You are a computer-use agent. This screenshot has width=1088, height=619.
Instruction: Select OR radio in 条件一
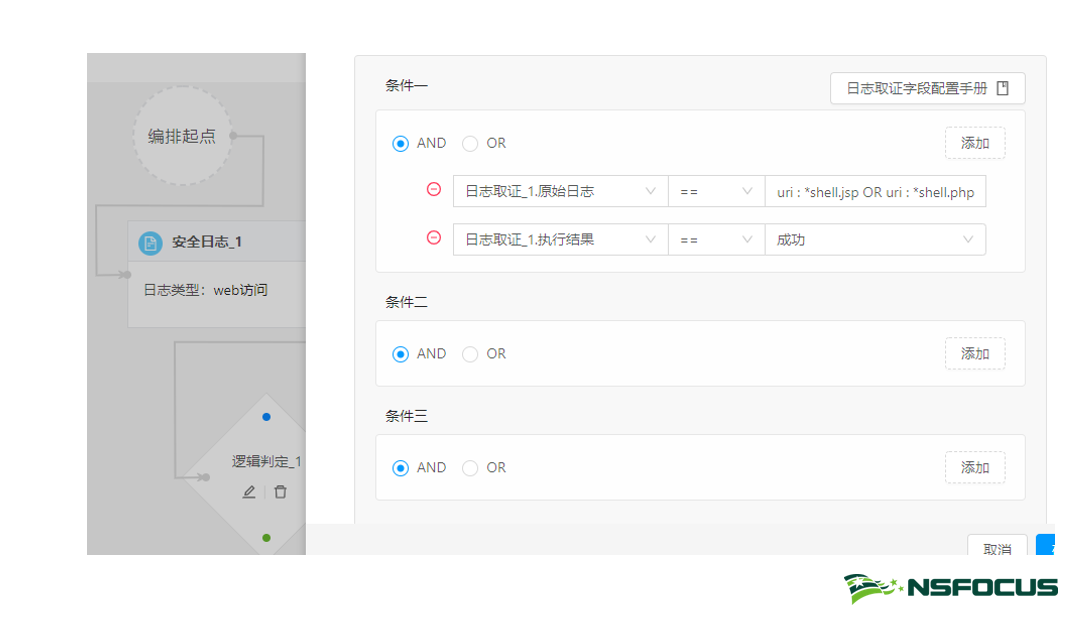click(470, 144)
